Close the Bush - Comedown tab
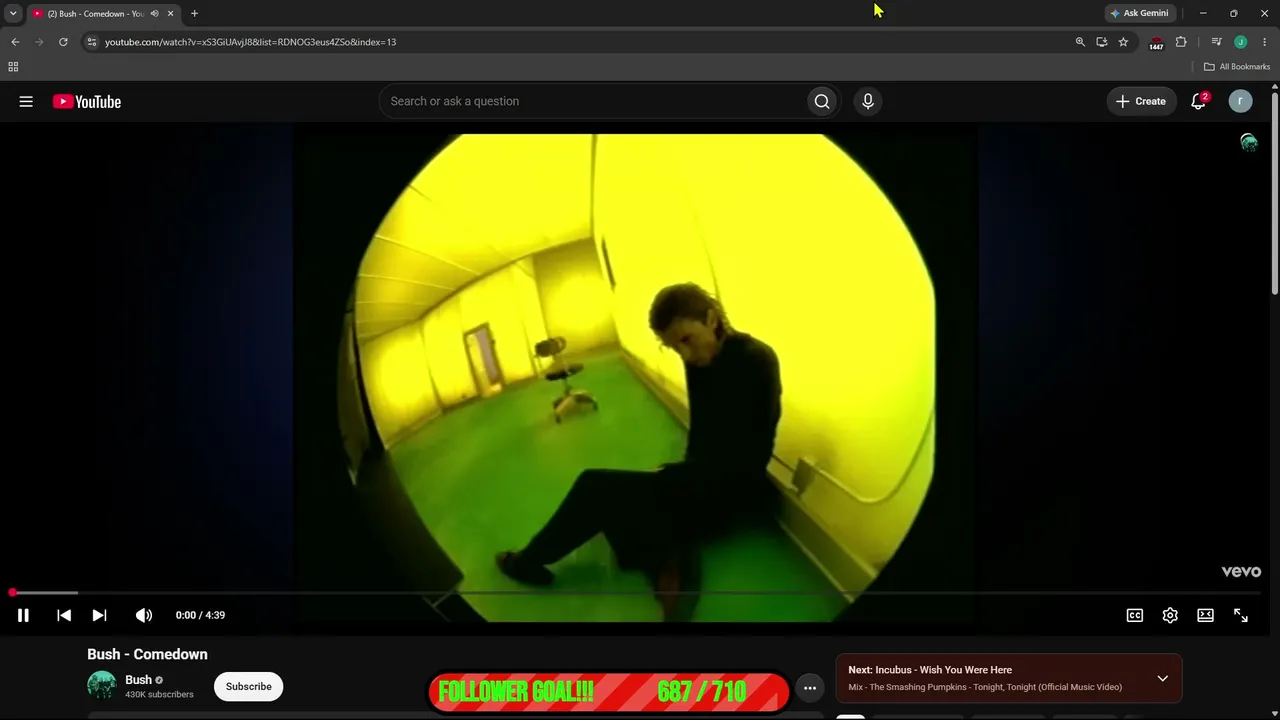Screen dimensions: 1280x720 coord(170,13)
